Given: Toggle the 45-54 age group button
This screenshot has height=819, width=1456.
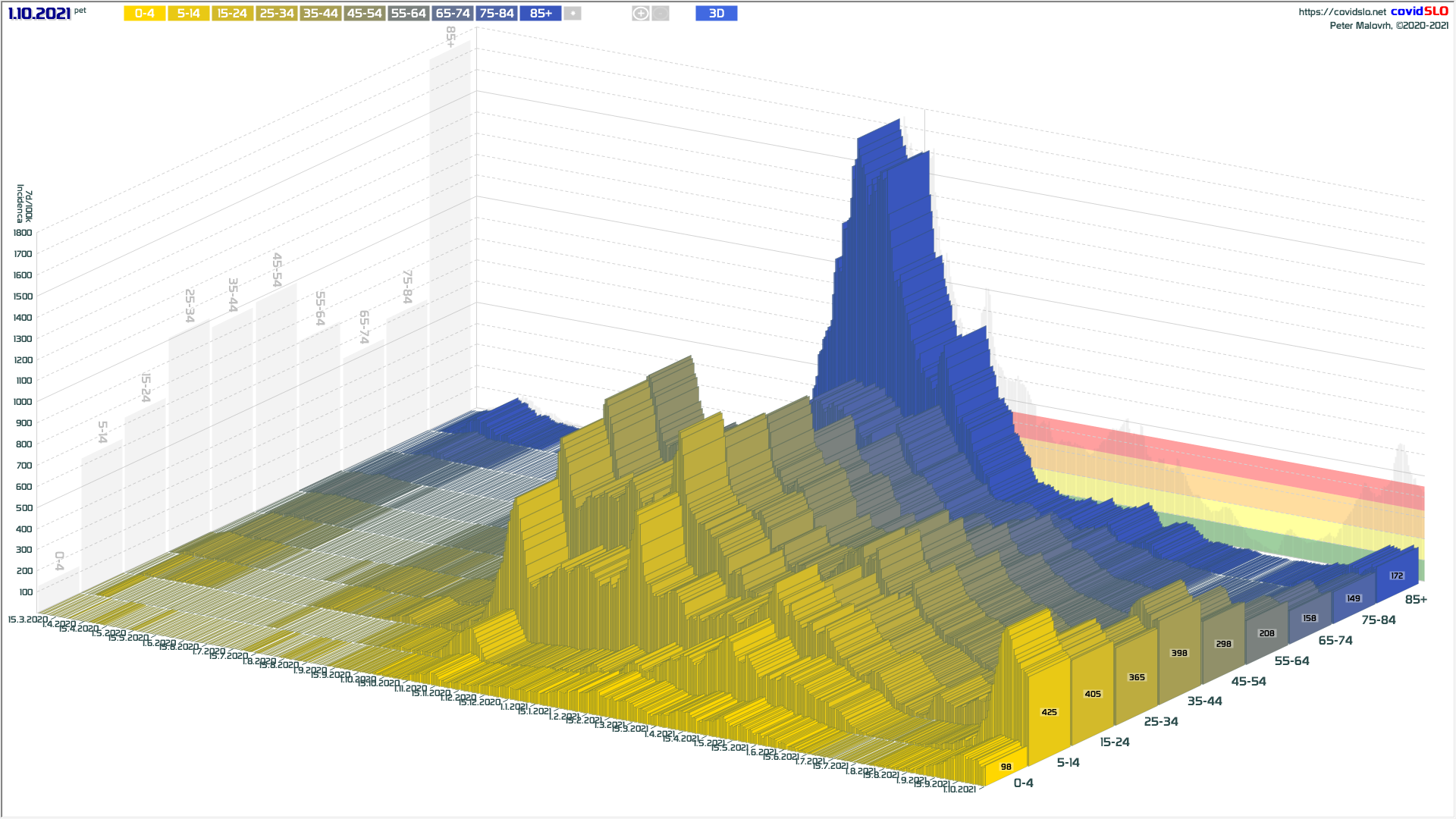Looking at the screenshot, I should click(x=364, y=14).
